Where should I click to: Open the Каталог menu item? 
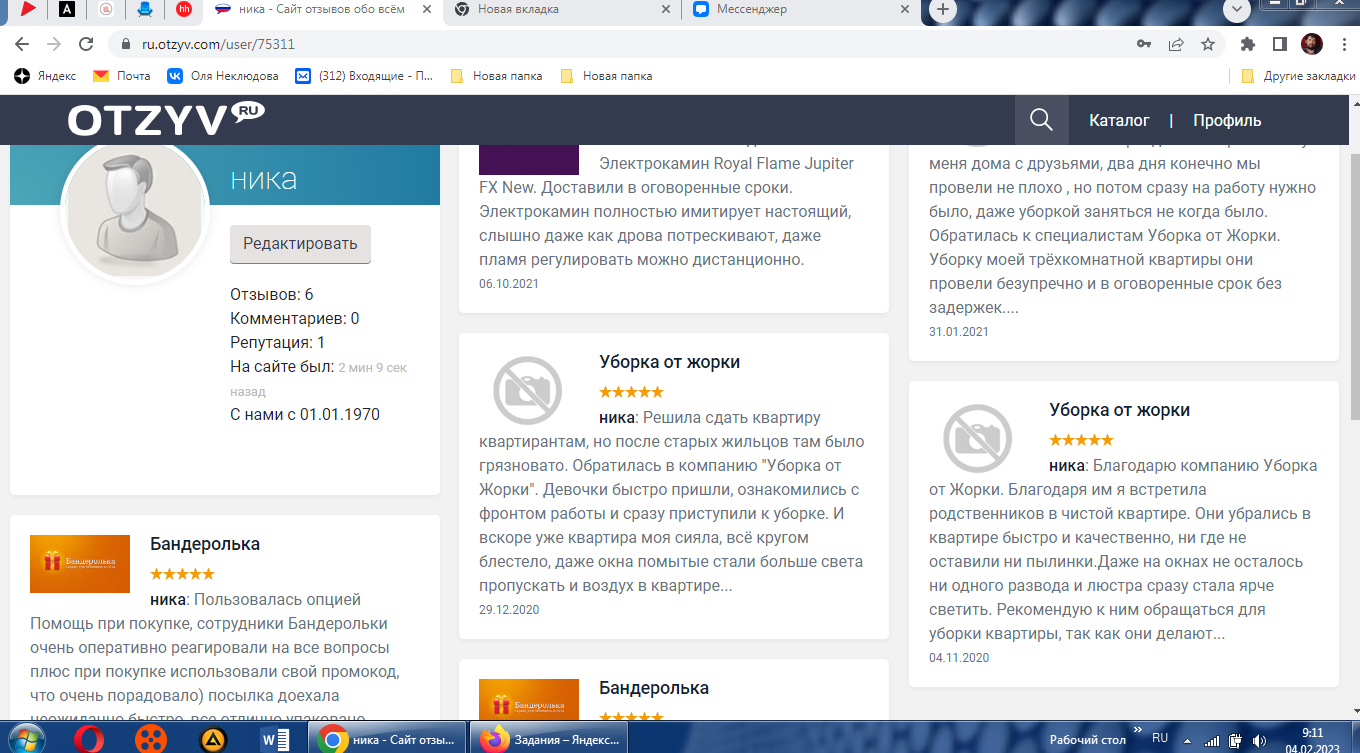point(1119,120)
